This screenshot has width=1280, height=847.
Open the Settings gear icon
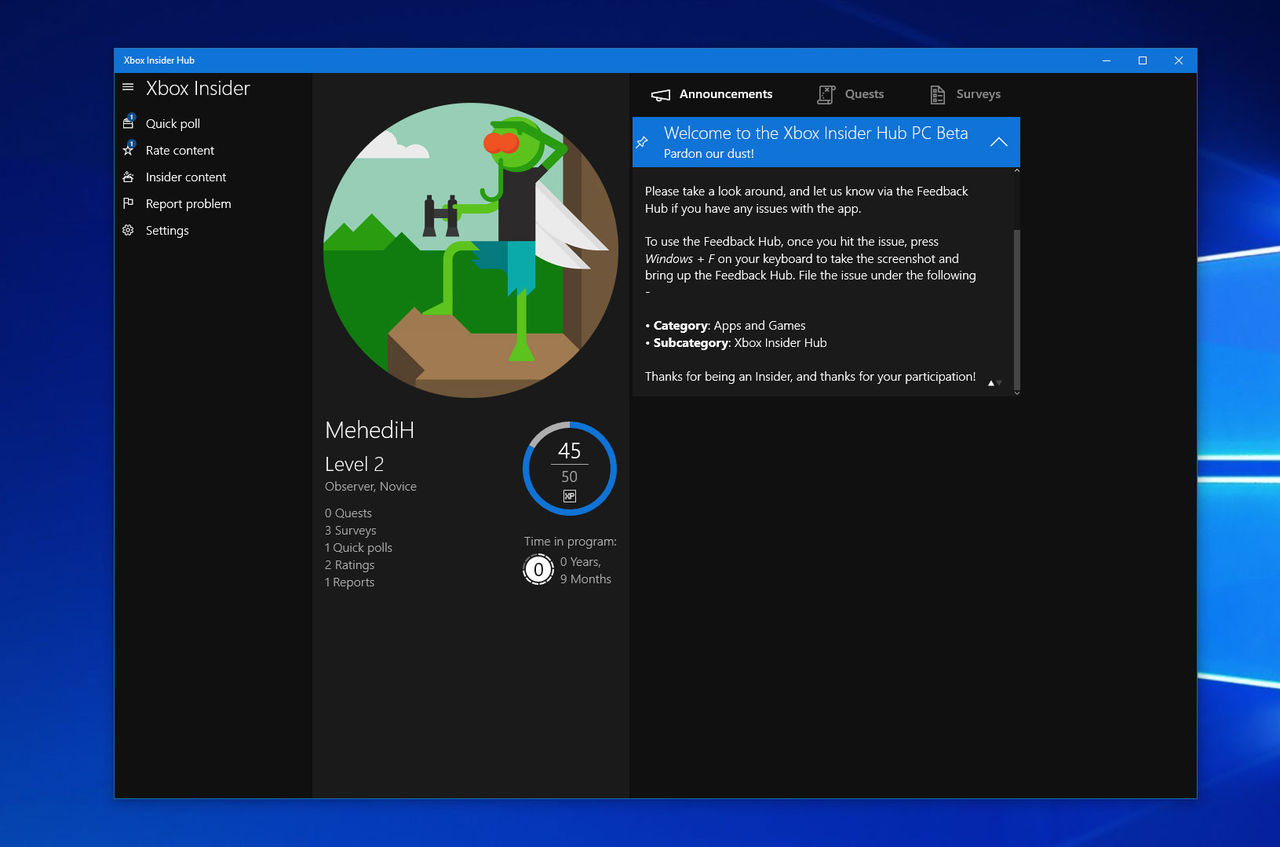tap(128, 230)
